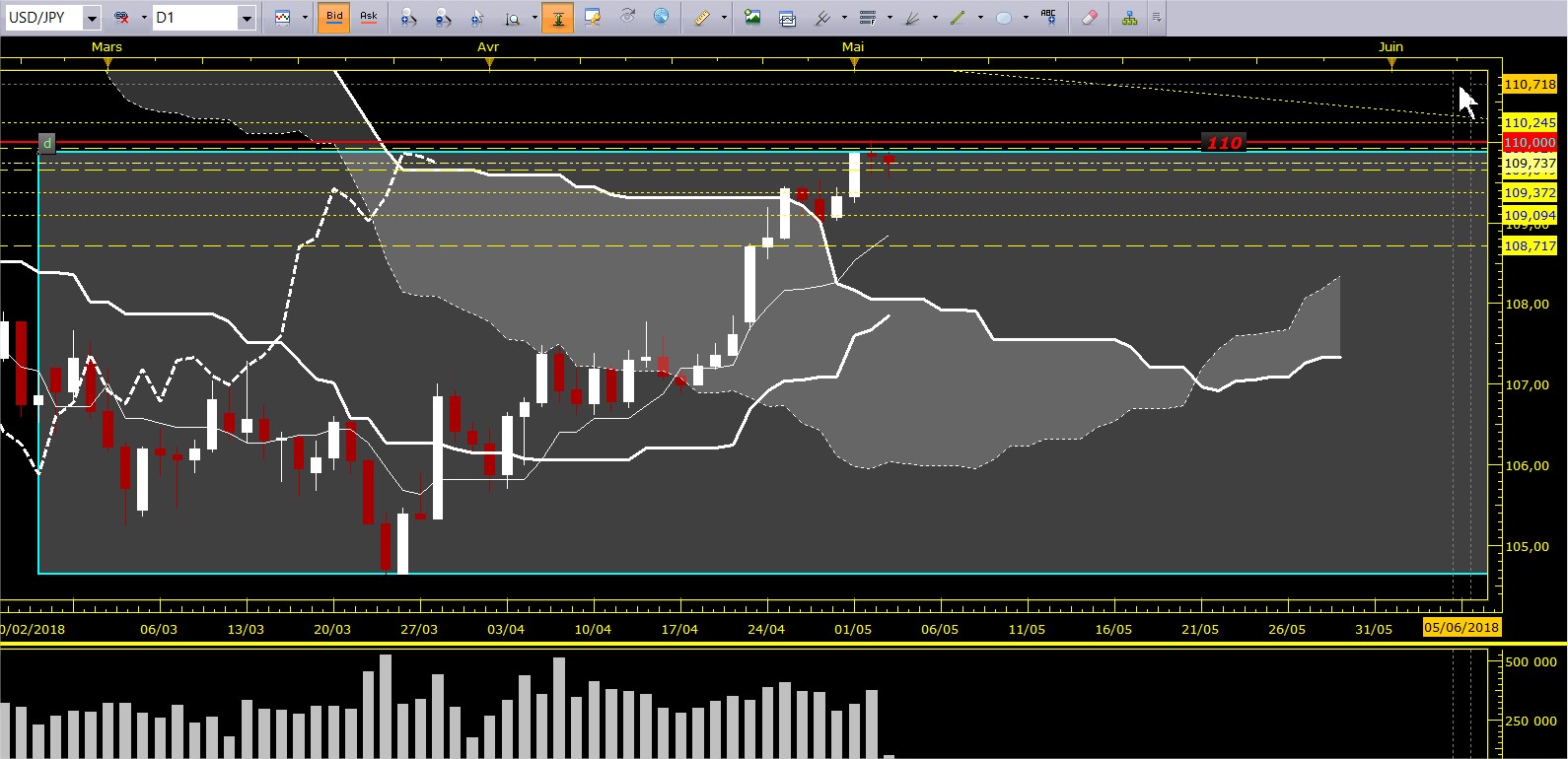This screenshot has height=759, width=1568.
Task: Click the chart annotation pencil icon
Action: (x=593, y=18)
